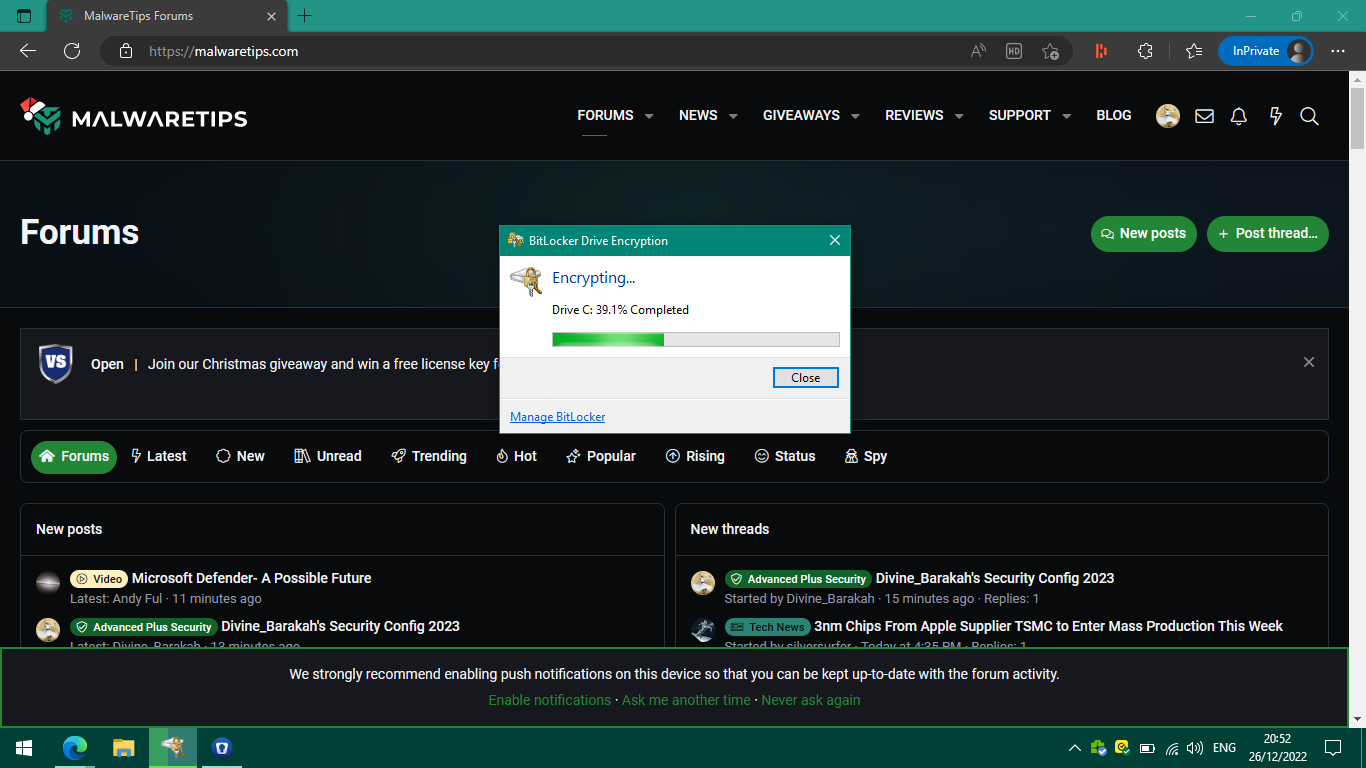
Task: Open File Explorer from the taskbar
Action: [x=123, y=748]
